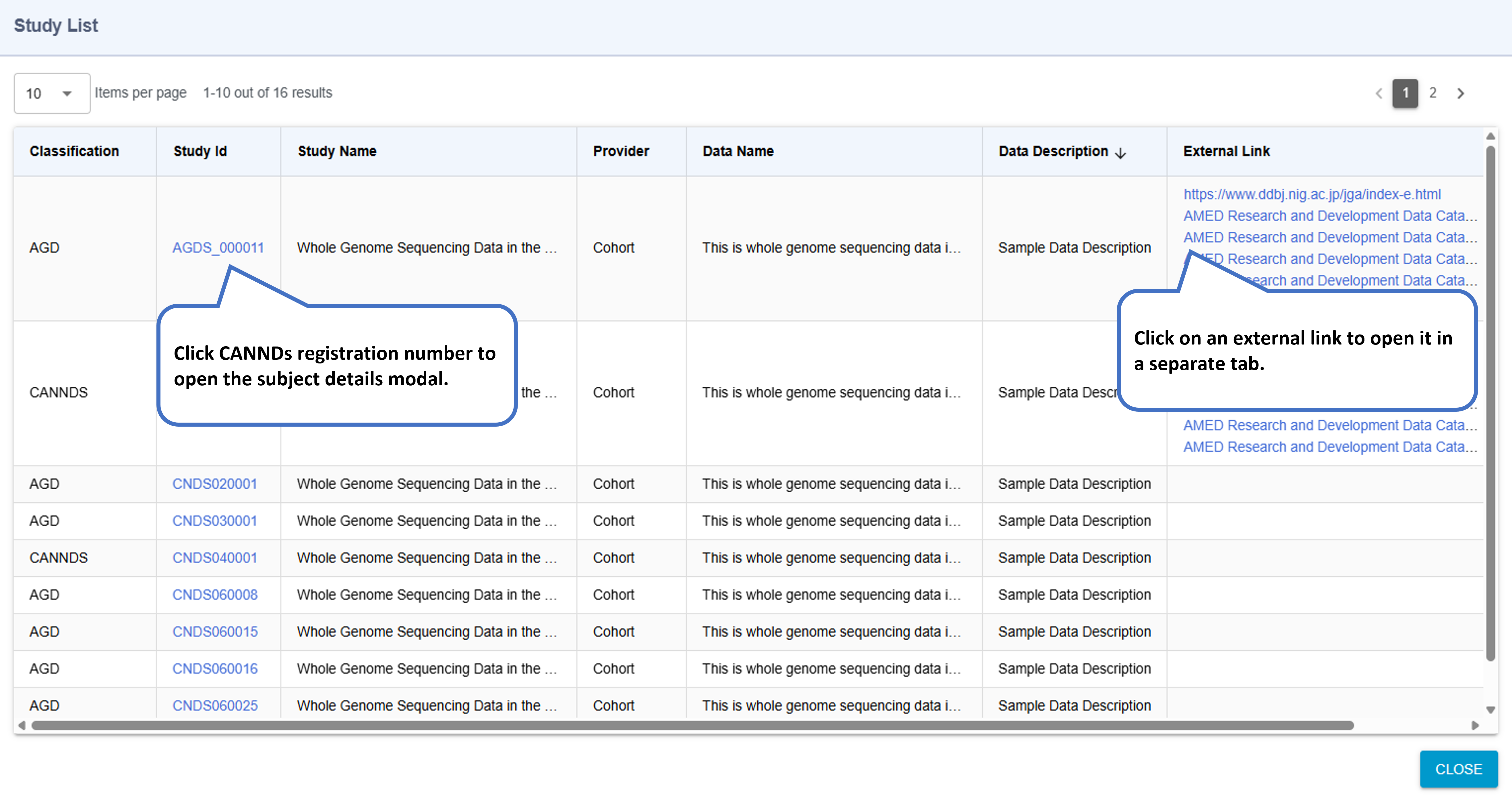The height and width of the screenshot is (803, 1512).
Task: Open study CNDS040001 details
Action: 214,558
